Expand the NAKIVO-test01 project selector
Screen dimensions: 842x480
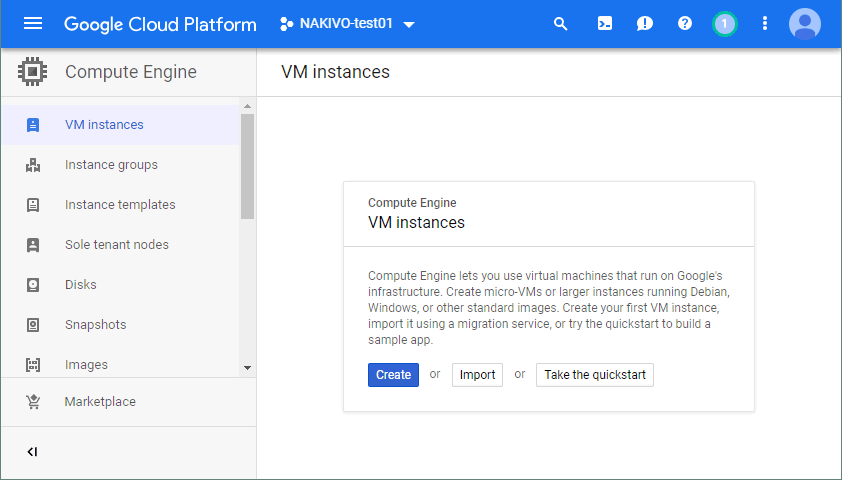[347, 24]
